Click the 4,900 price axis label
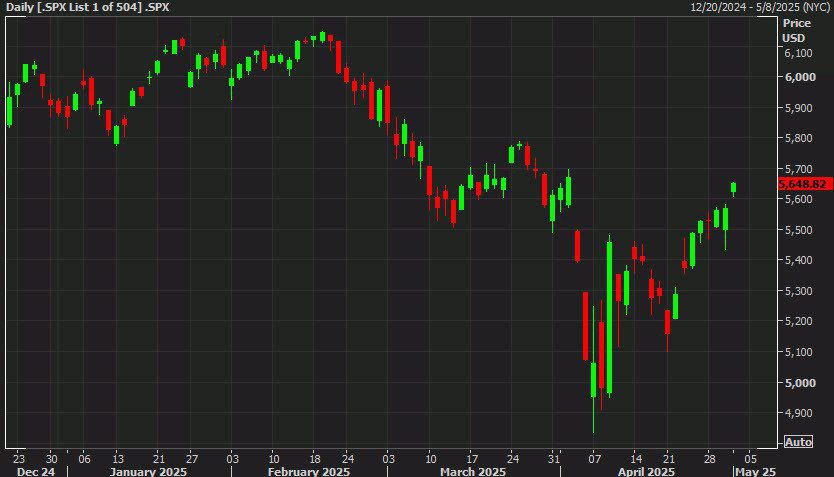This screenshot has width=834, height=477. [798, 413]
